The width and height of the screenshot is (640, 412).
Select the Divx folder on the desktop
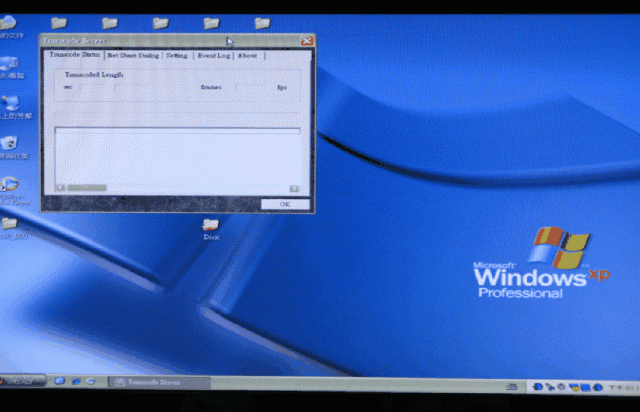pos(211,229)
